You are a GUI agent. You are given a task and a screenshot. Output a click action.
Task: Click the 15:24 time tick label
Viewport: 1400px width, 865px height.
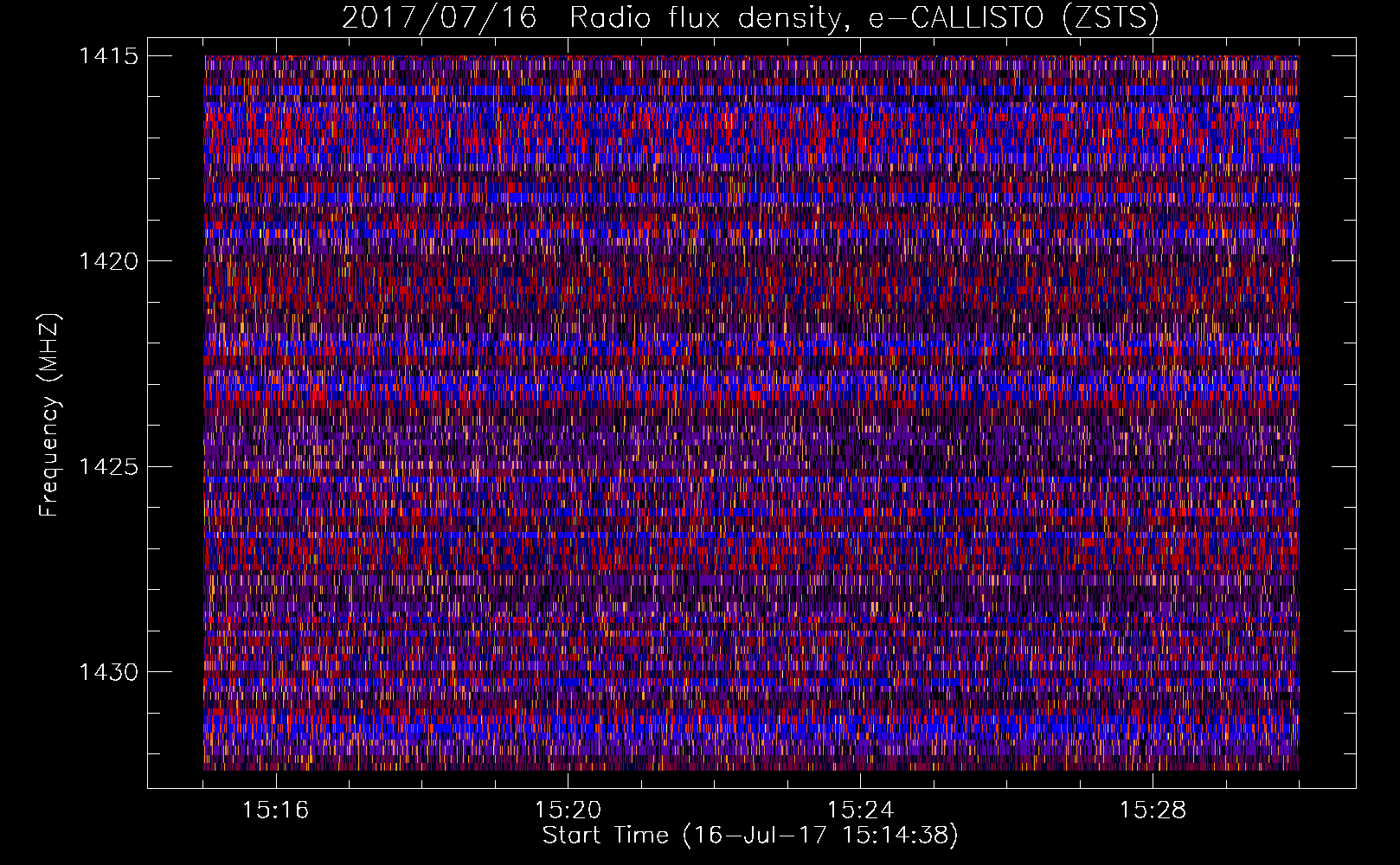860,811
